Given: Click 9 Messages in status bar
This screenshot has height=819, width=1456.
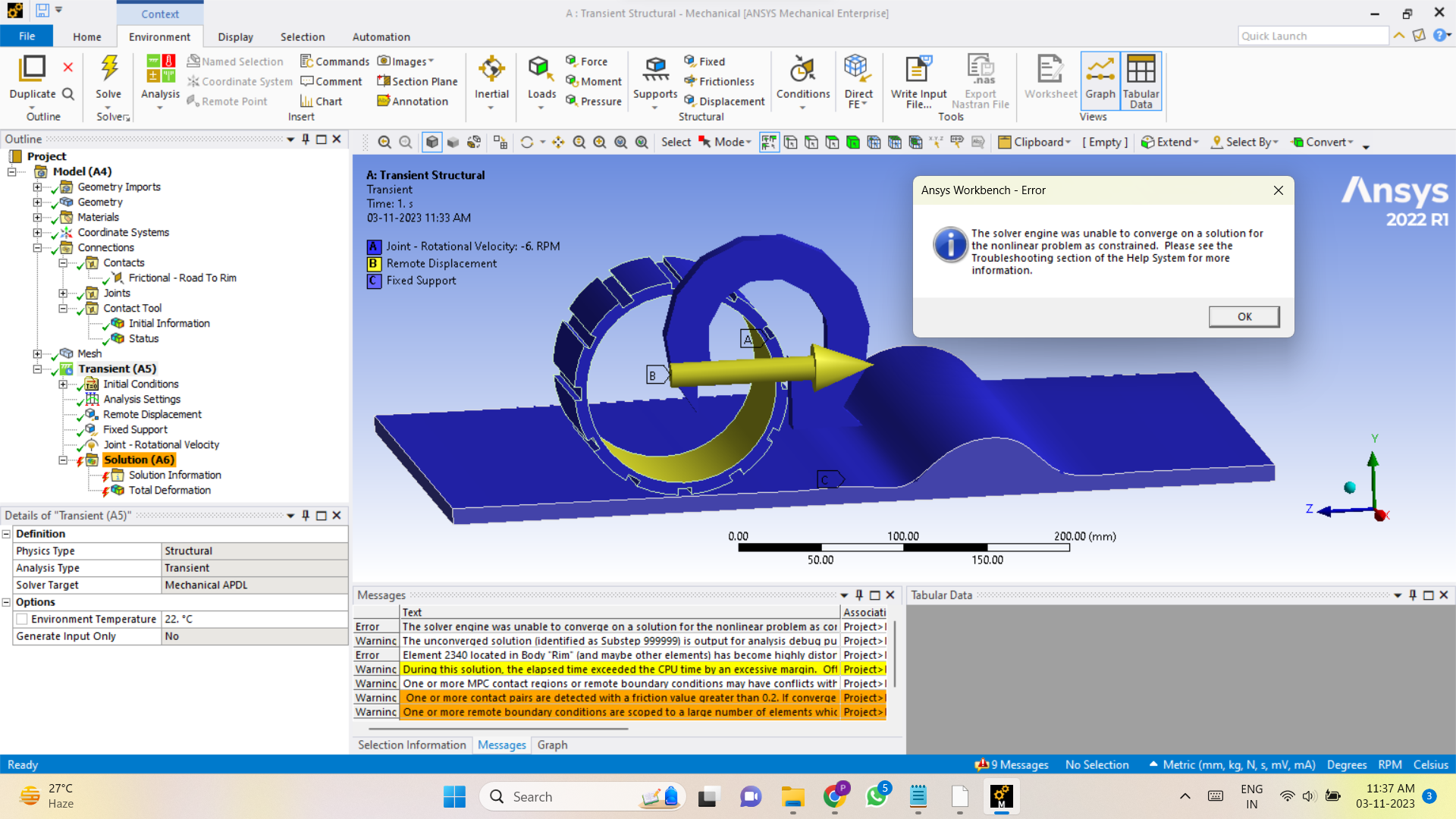Looking at the screenshot, I should 1012,765.
